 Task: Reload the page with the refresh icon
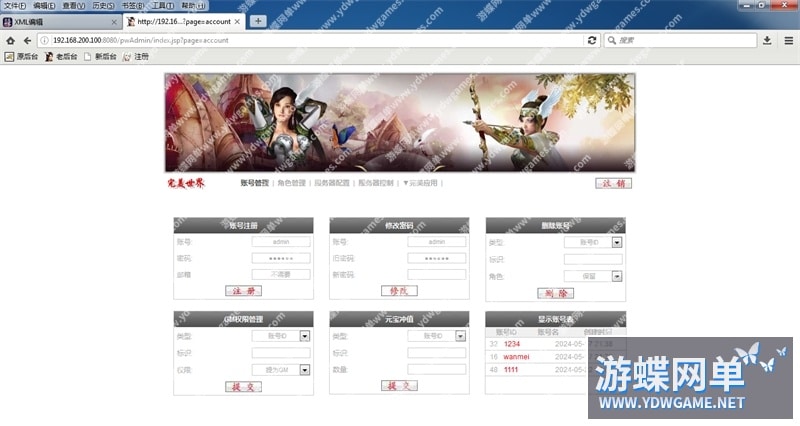coord(593,40)
